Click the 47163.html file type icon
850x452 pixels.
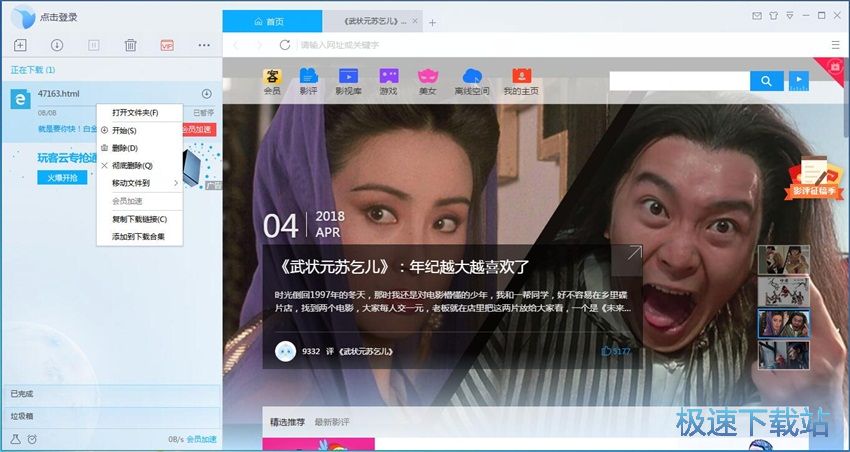tap(21, 99)
